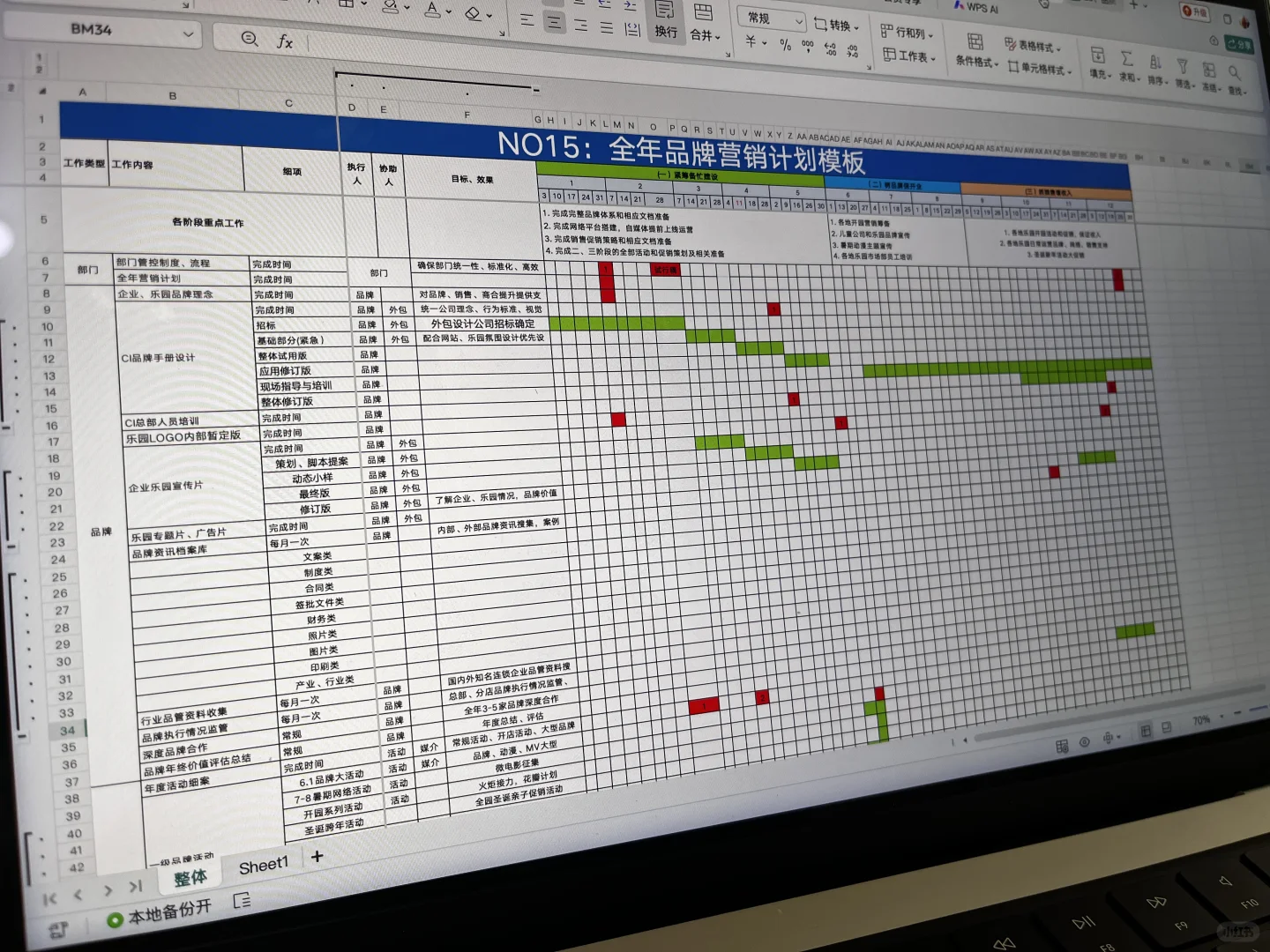Collapse the column group minus button

[x=535, y=89]
